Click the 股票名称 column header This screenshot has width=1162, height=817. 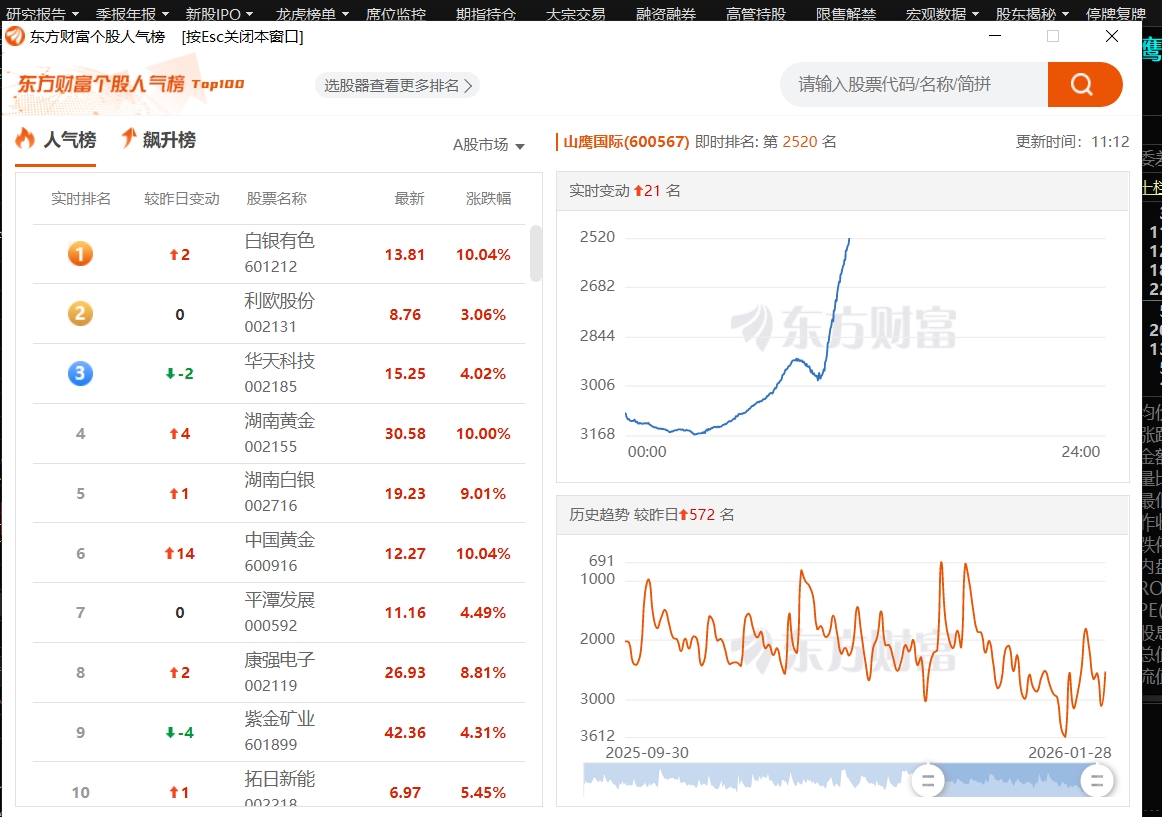[276, 199]
